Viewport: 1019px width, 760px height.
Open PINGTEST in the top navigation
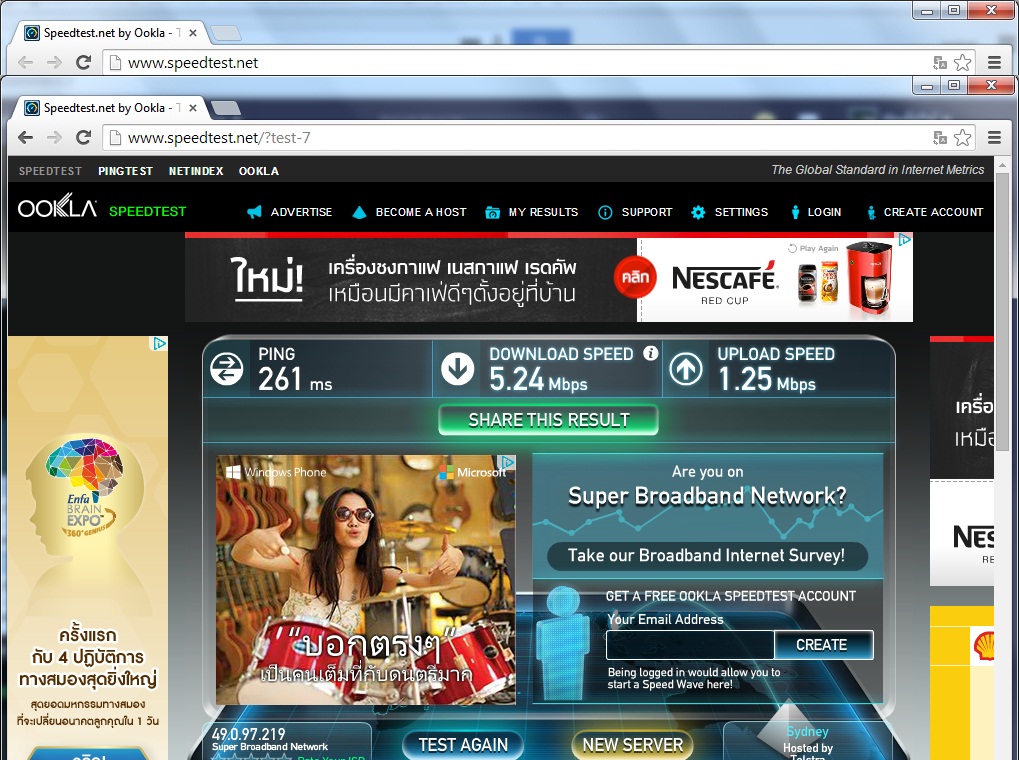tap(125, 171)
